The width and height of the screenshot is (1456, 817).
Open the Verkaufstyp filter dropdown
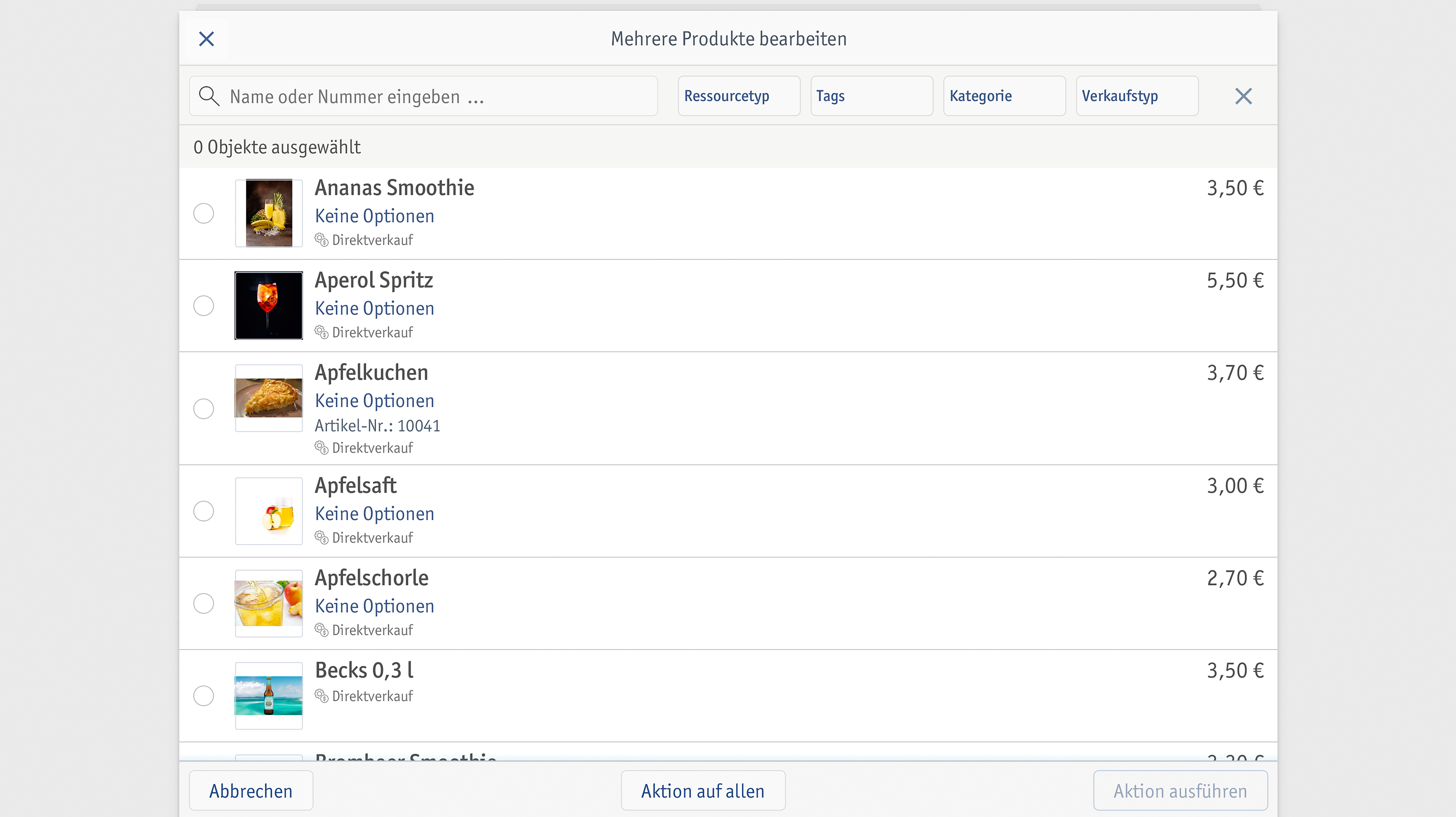coord(1137,96)
